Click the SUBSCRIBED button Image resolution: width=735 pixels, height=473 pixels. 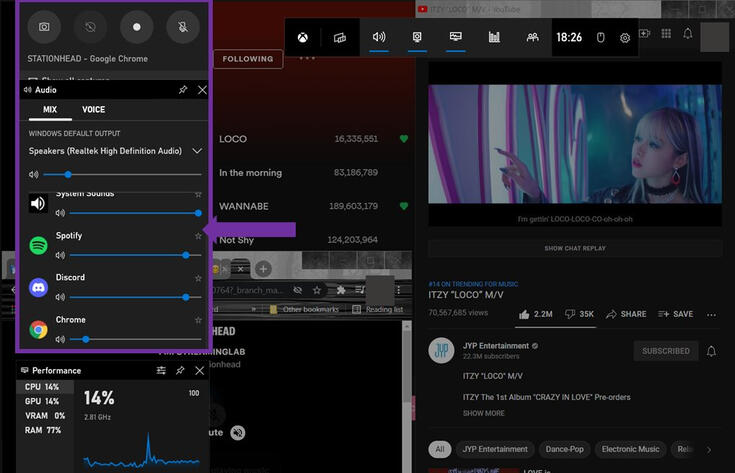click(665, 351)
